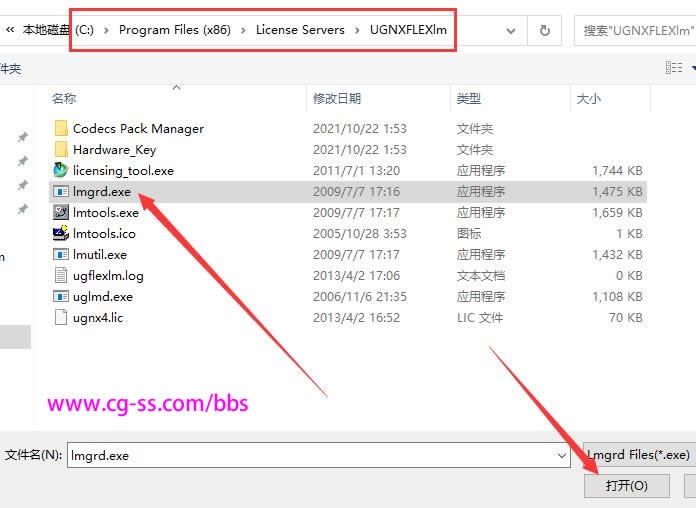Screen dimensions: 696x508
Task: Open the view options dropdown
Action: click(690, 68)
